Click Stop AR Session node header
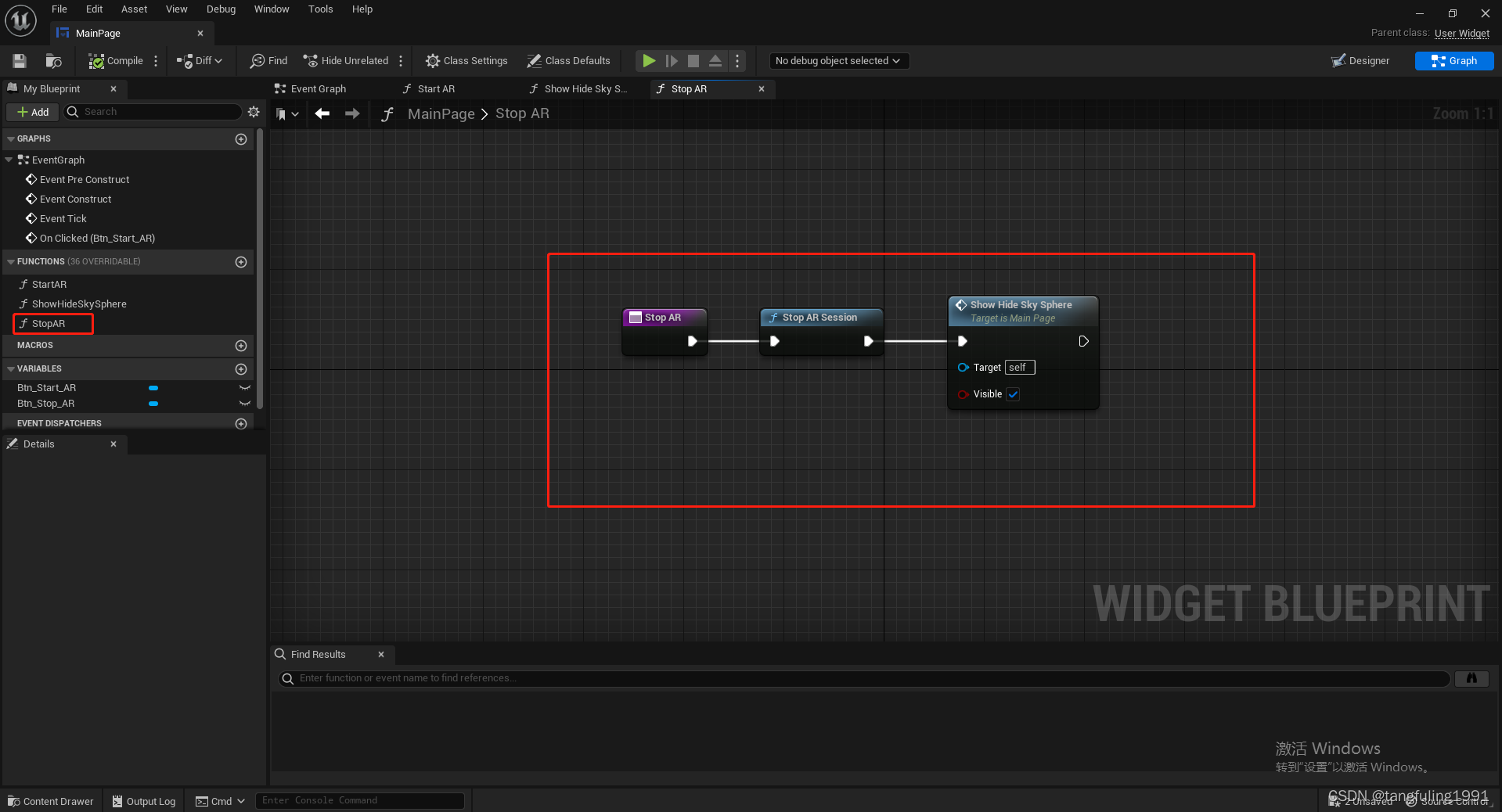Image resolution: width=1502 pixels, height=812 pixels. (820, 318)
